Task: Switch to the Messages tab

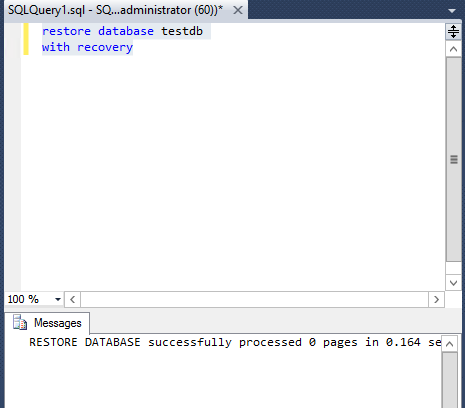Action: [47, 323]
